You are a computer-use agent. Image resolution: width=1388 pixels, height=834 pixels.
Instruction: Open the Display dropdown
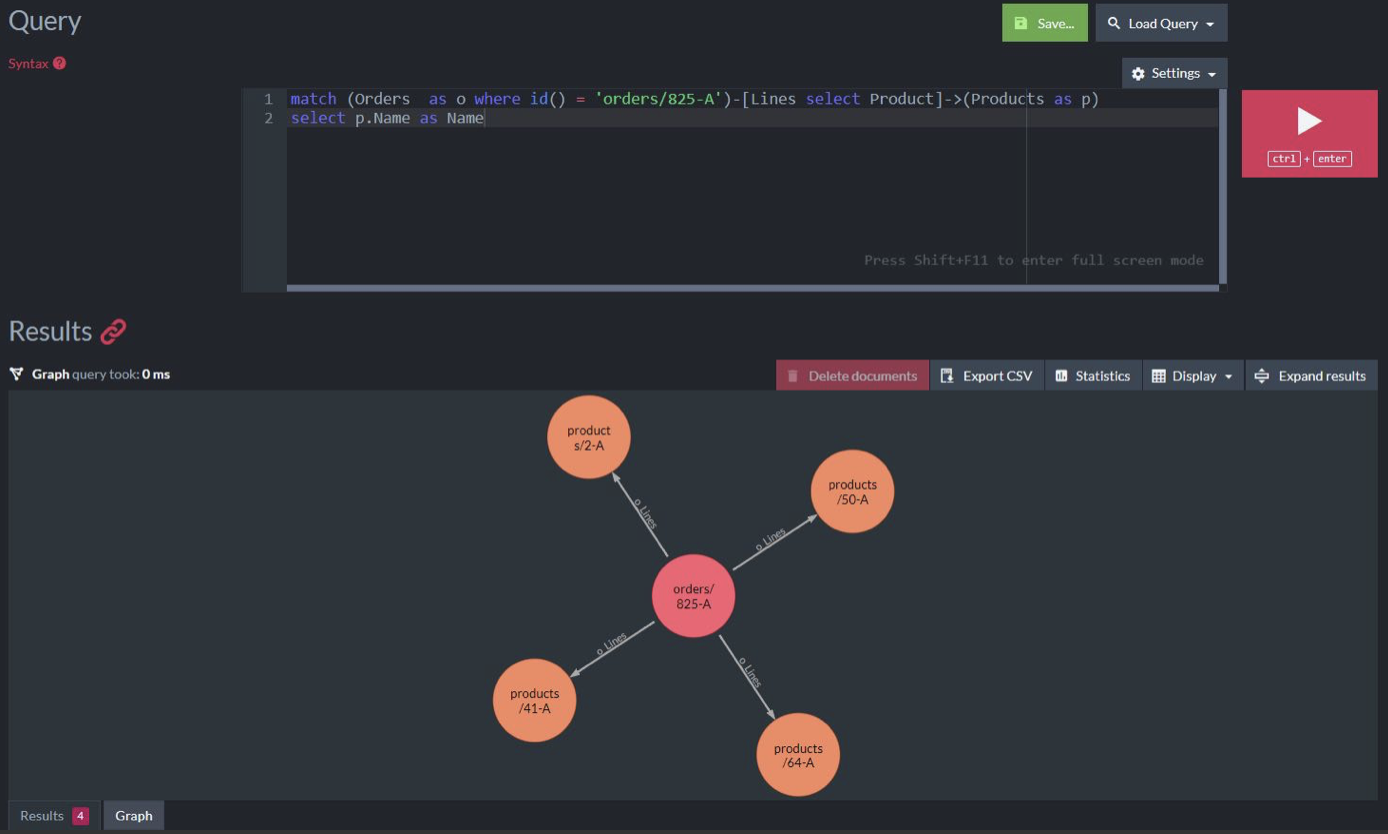pos(1193,376)
